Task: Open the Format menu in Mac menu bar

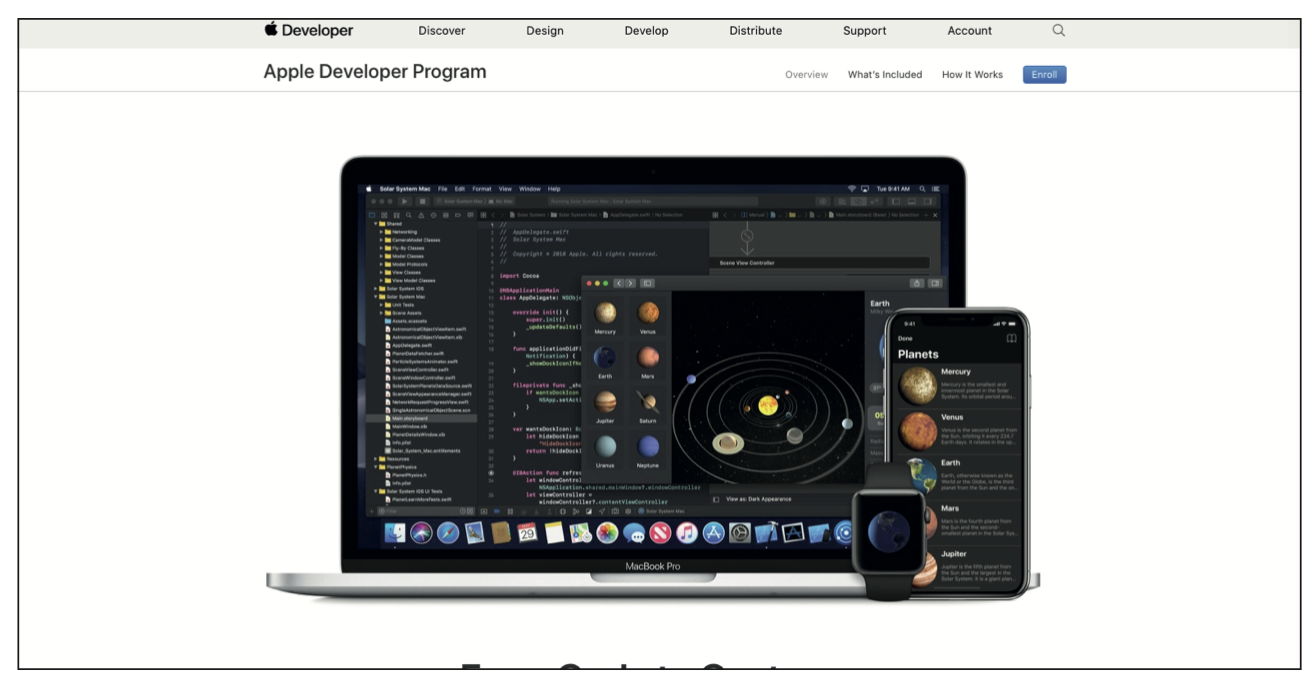Action: pos(482,189)
